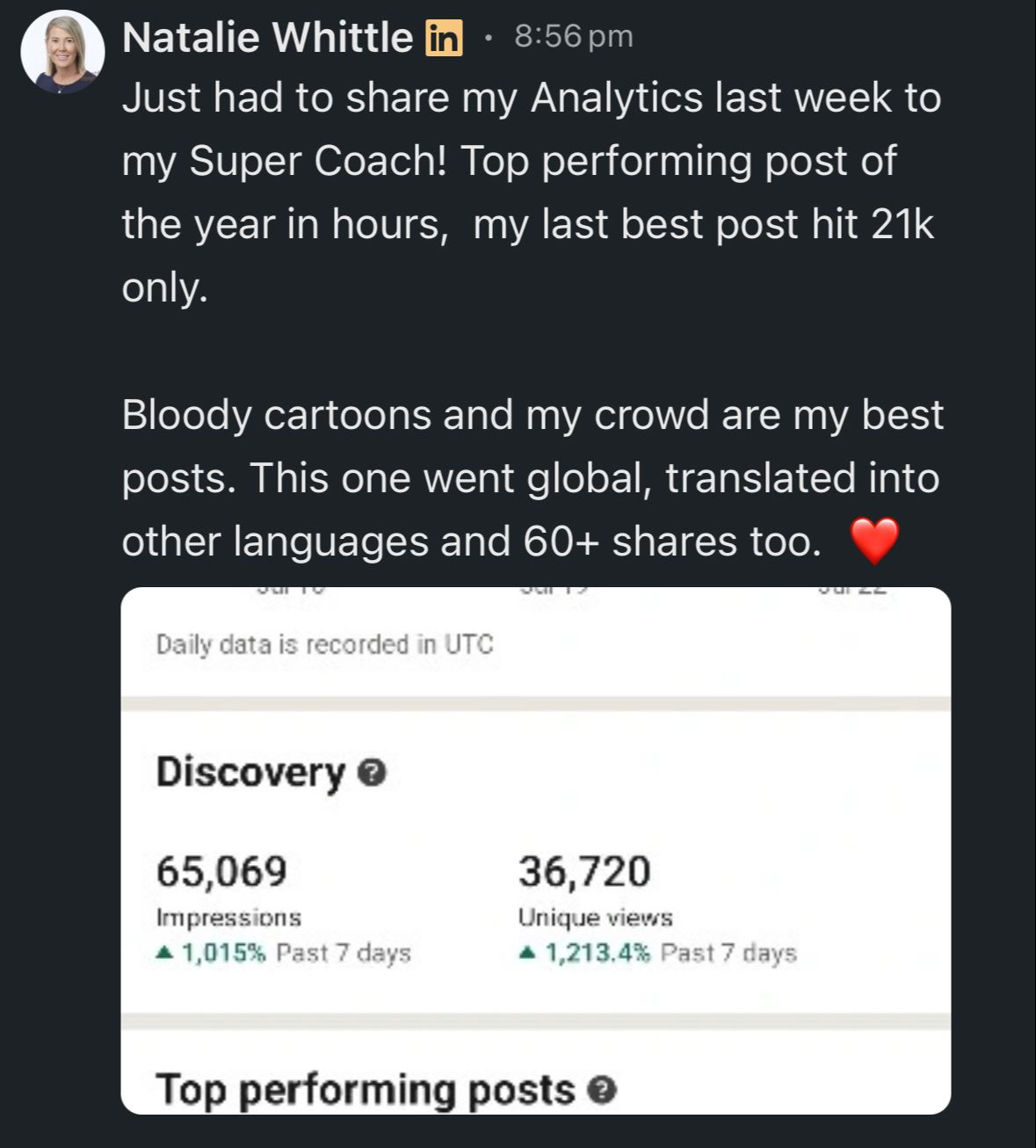
Task: Click the 1,015% growth percentage
Action: [x=223, y=953]
